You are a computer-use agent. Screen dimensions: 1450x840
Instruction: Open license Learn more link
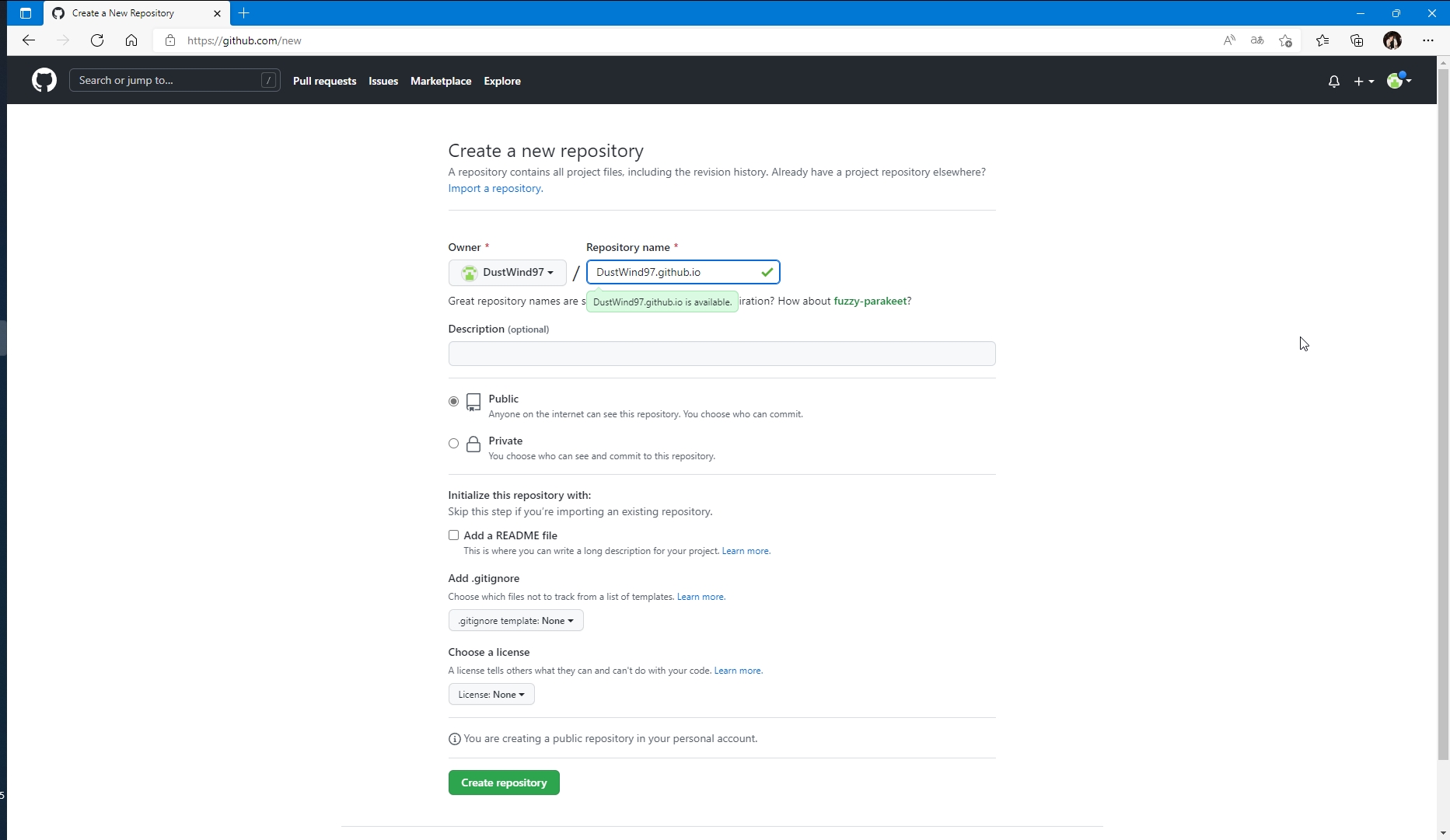tap(738, 671)
